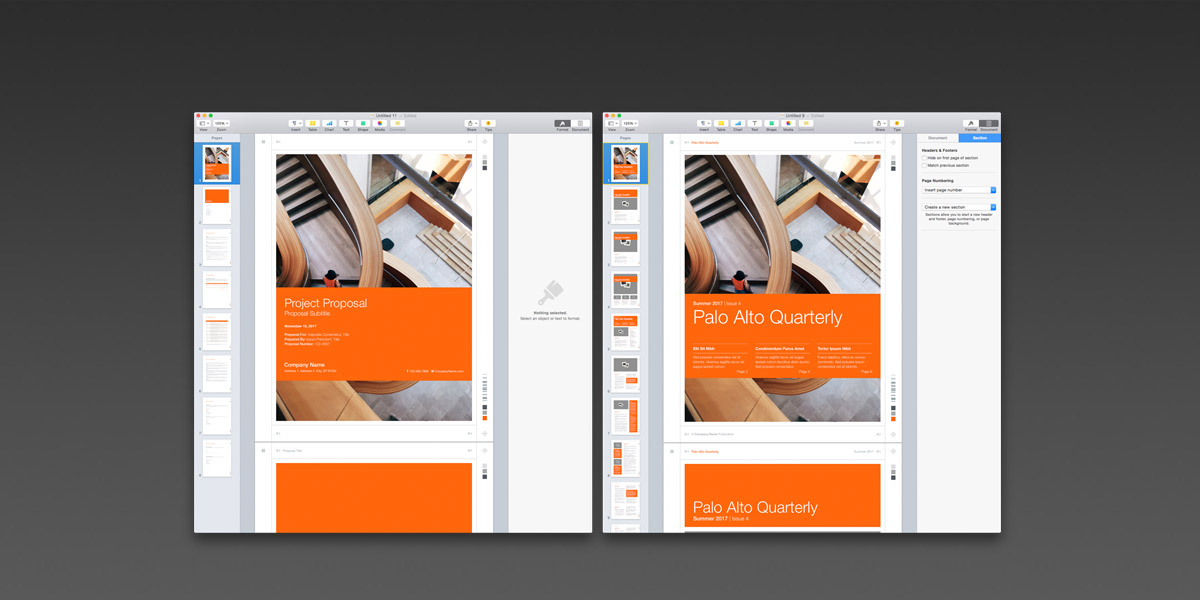Expand the Create a new section dropdown

959,207
